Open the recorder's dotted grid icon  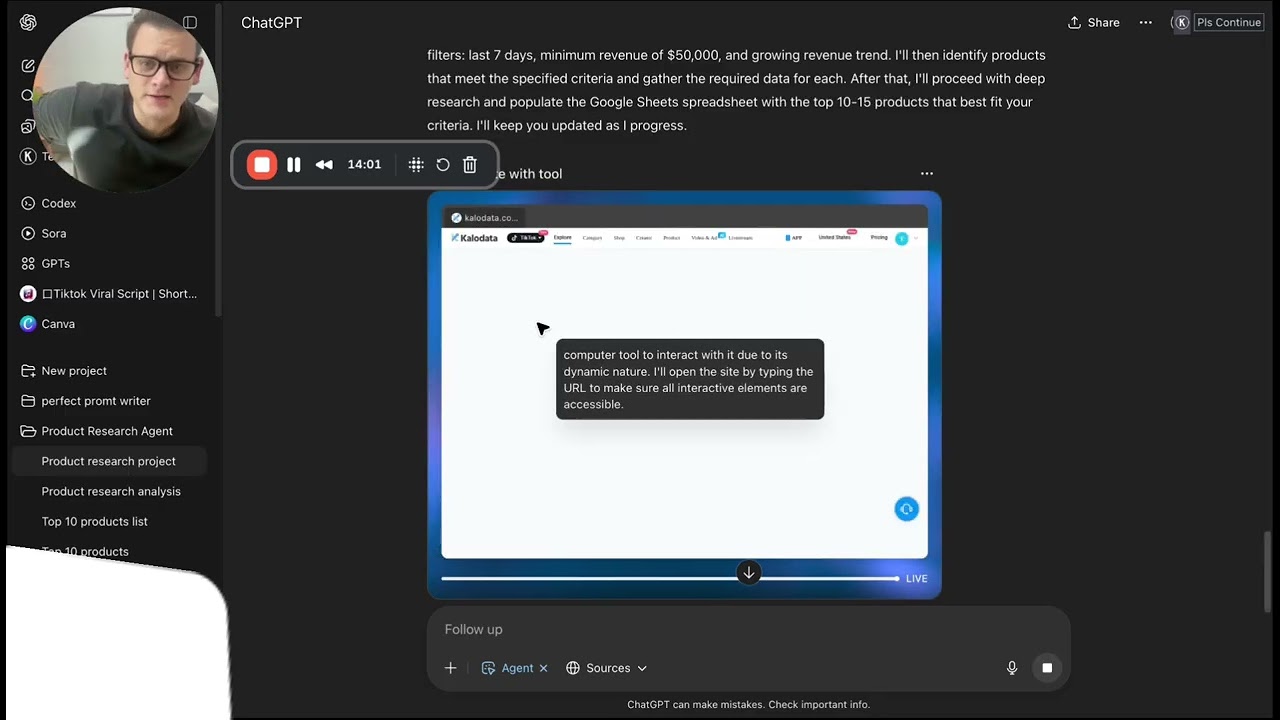click(416, 165)
